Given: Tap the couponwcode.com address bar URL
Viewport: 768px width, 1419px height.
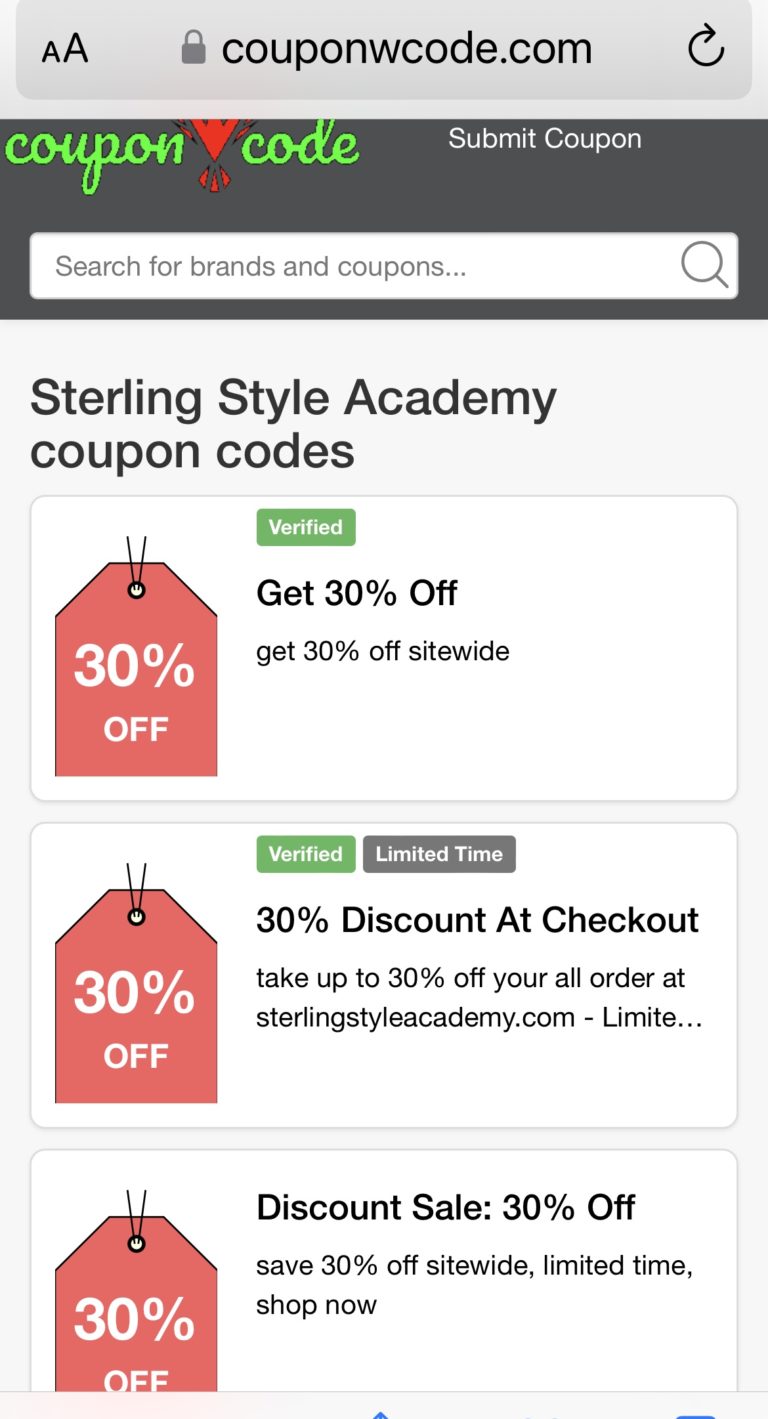Looking at the screenshot, I should pyautogui.click(x=406, y=48).
